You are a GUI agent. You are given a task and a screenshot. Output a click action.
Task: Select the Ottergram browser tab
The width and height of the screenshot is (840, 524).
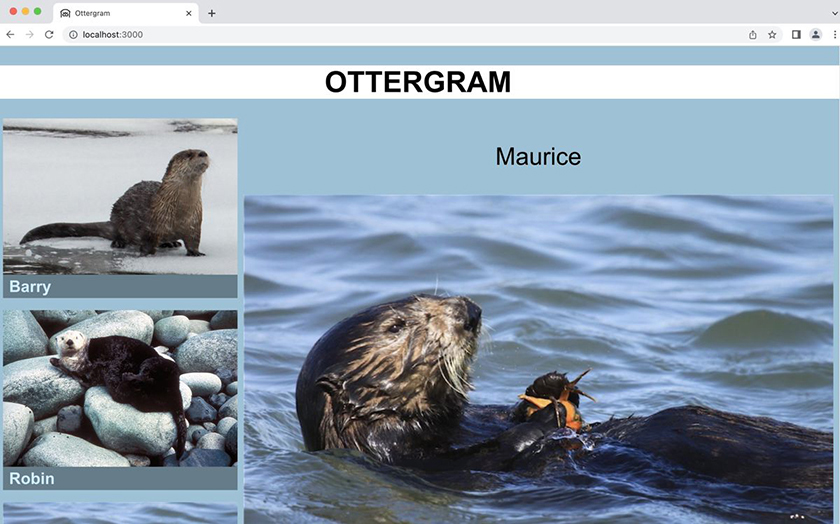click(126, 13)
